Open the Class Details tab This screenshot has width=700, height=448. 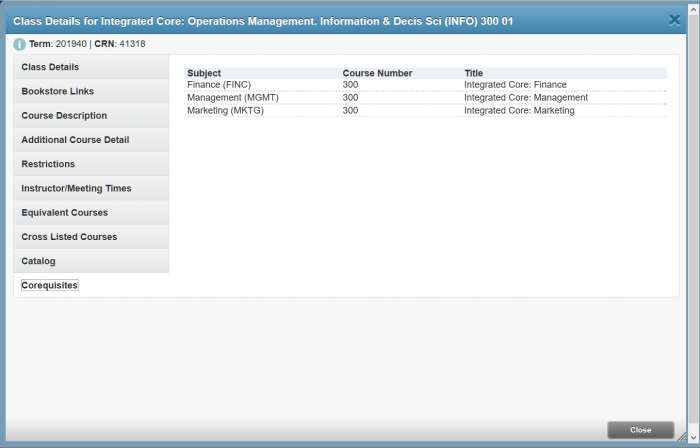pyautogui.click(x=50, y=67)
